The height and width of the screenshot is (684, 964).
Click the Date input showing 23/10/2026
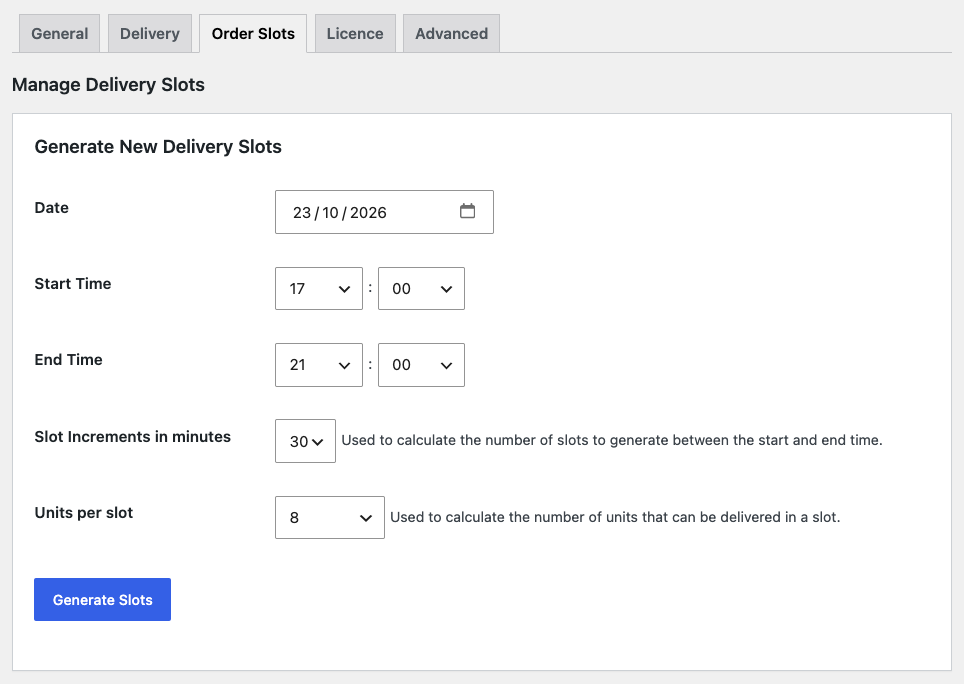pyautogui.click(x=384, y=212)
